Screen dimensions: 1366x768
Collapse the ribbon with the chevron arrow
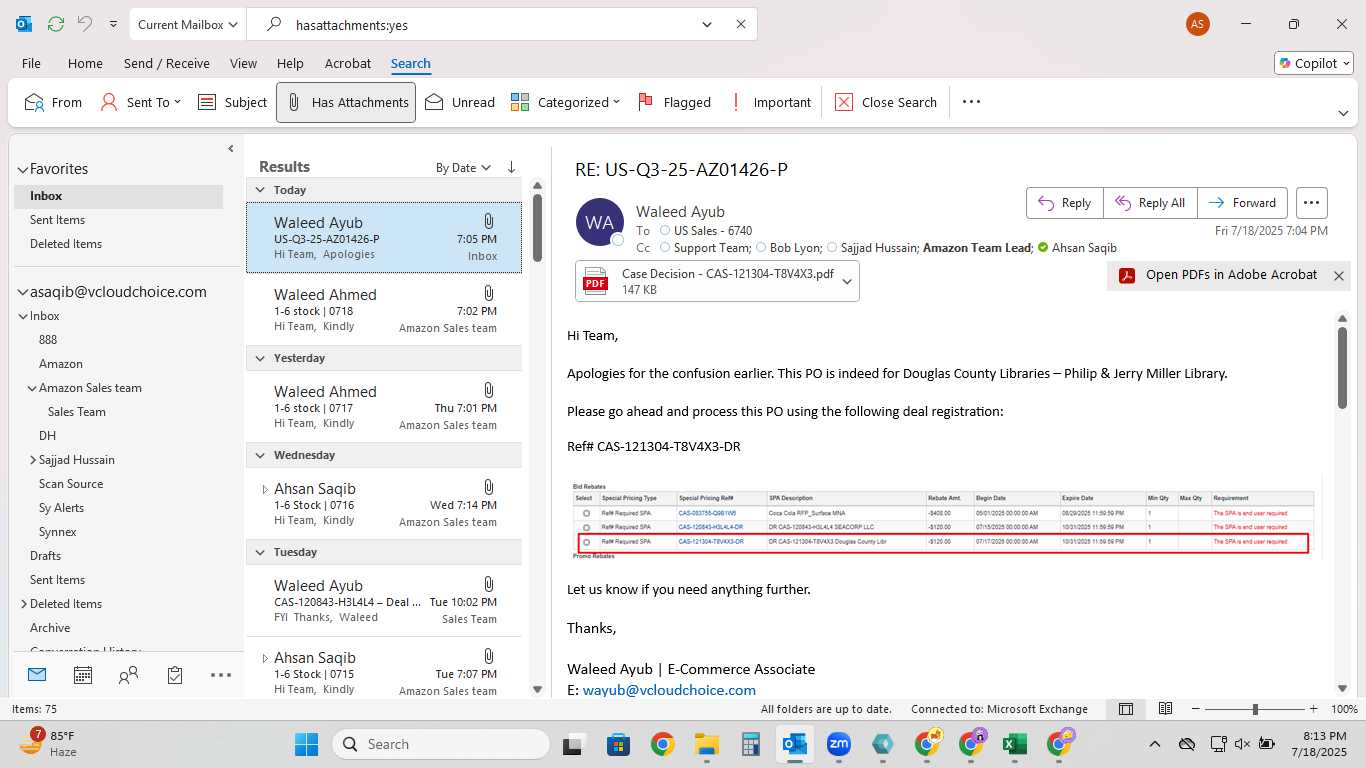click(1343, 113)
